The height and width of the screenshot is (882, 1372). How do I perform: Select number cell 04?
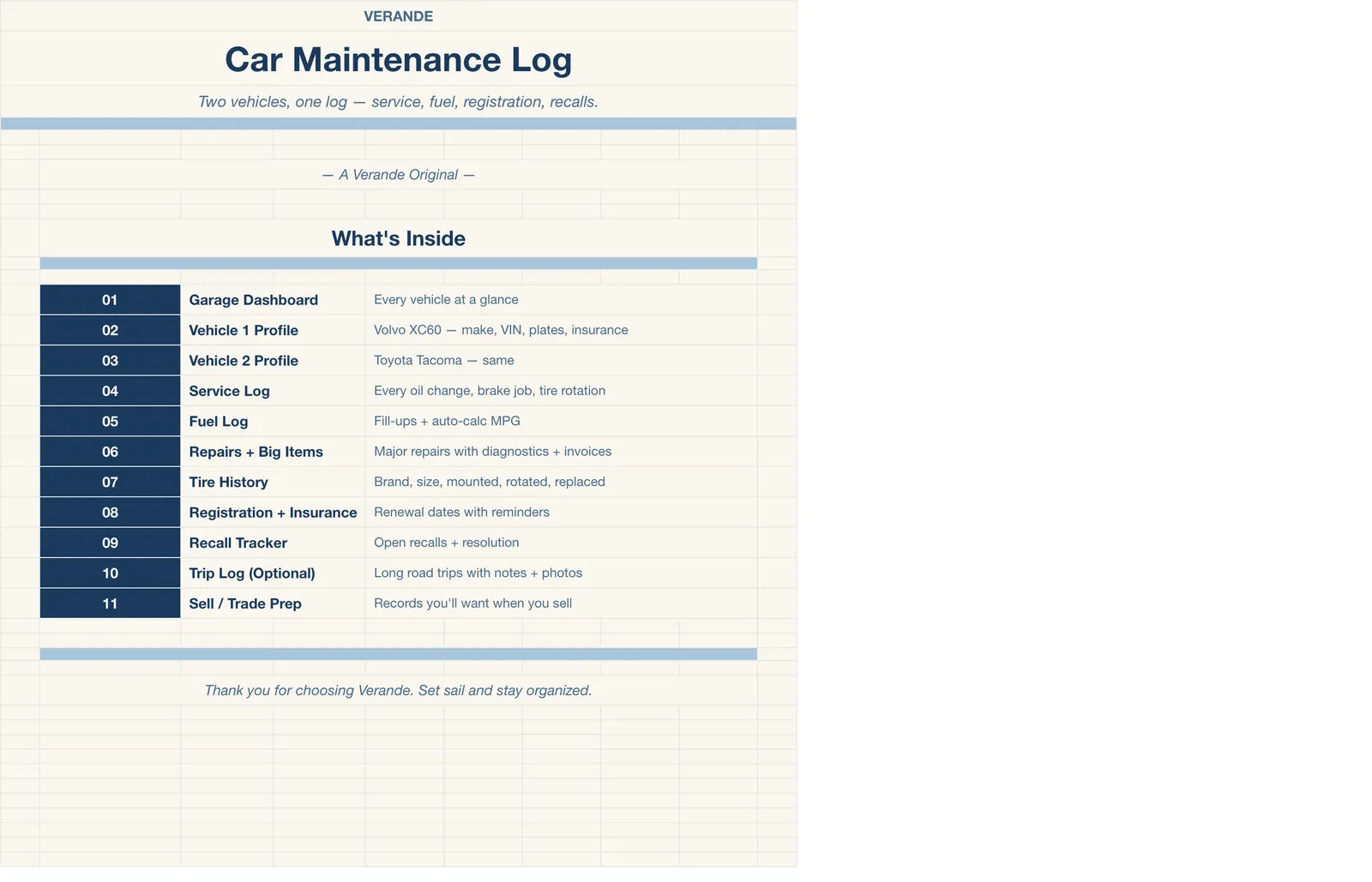pos(110,391)
